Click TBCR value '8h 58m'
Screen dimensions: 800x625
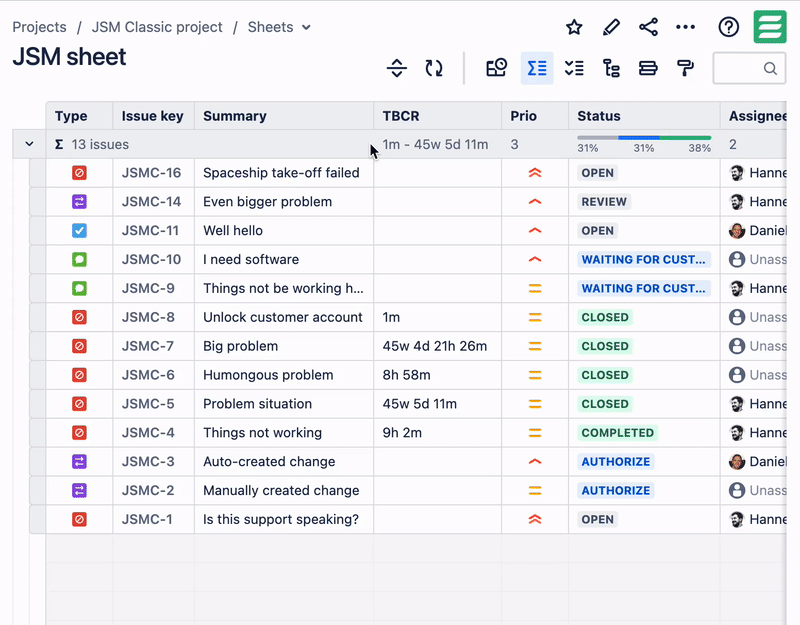(x=406, y=375)
